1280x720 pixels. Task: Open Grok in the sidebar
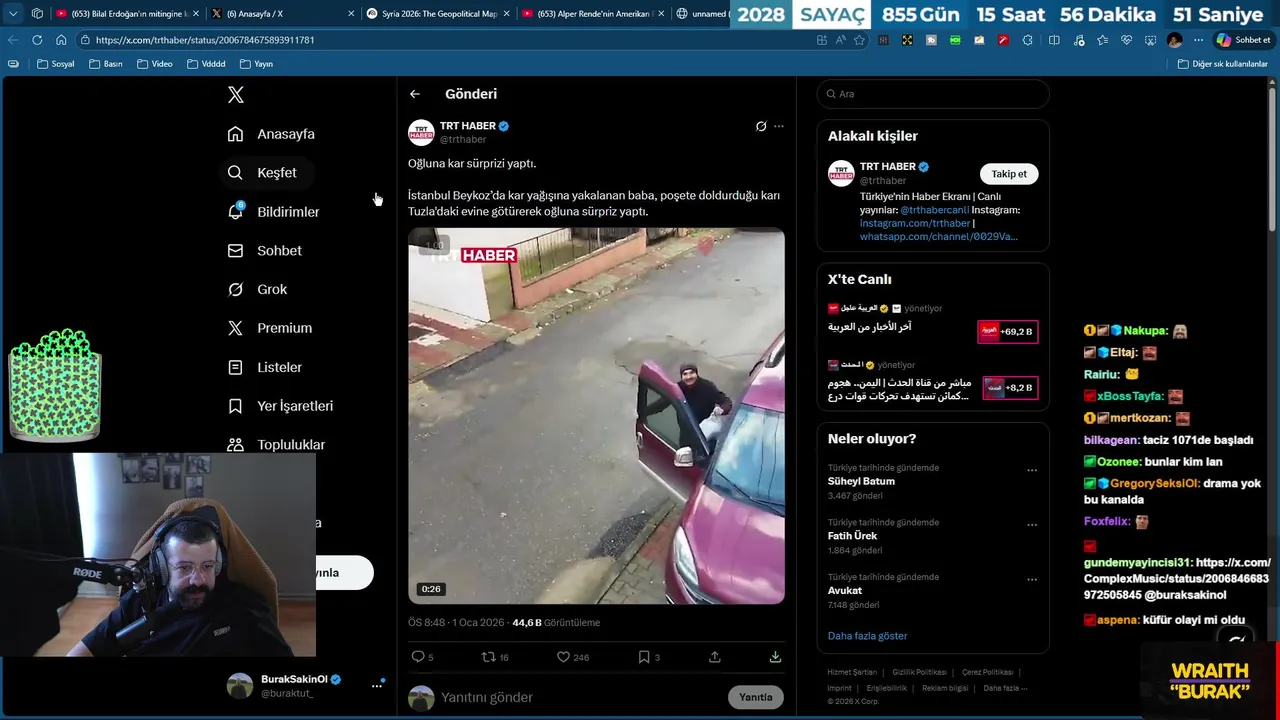(x=257, y=289)
